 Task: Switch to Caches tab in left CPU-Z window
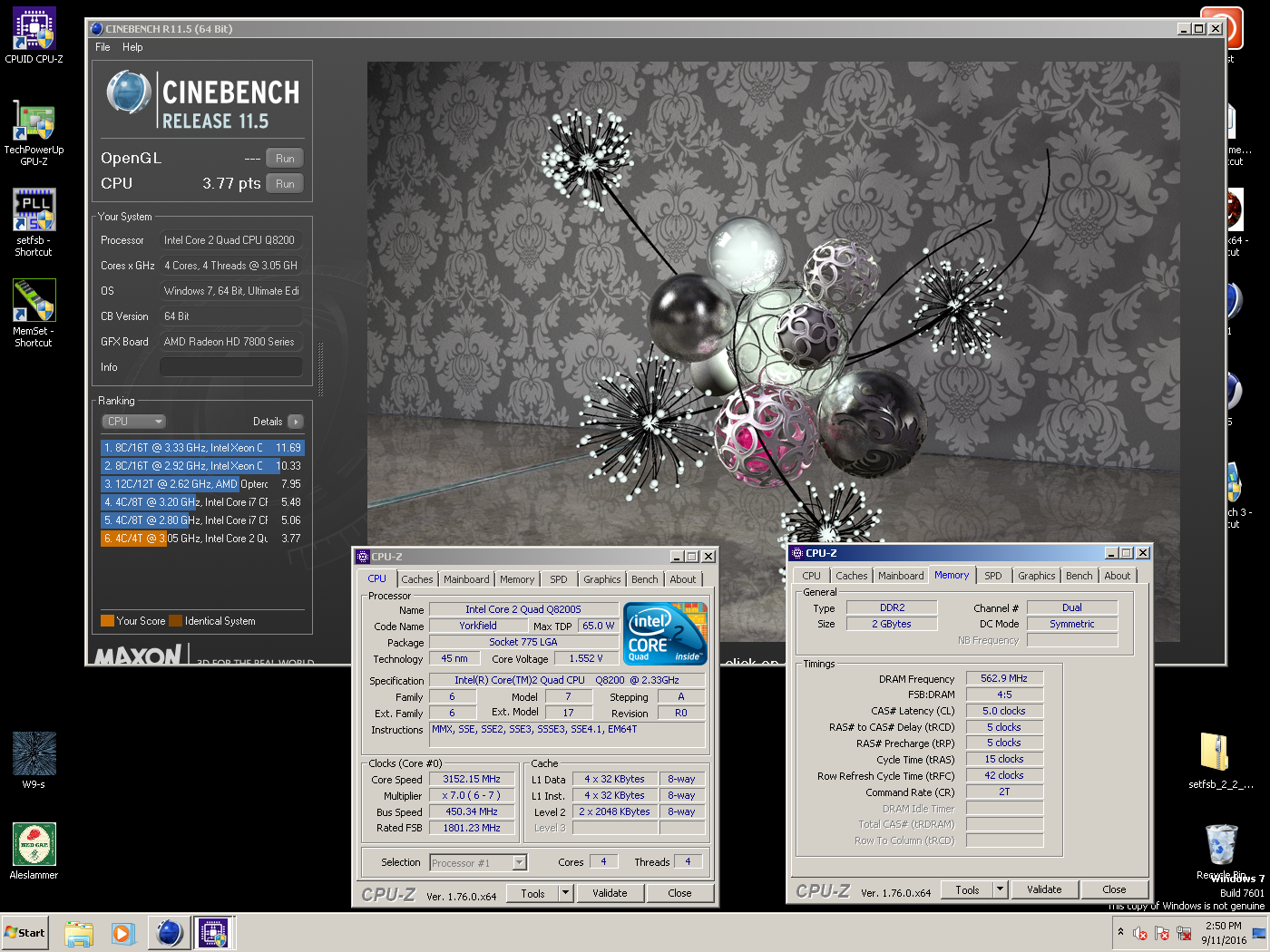(x=417, y=579)
